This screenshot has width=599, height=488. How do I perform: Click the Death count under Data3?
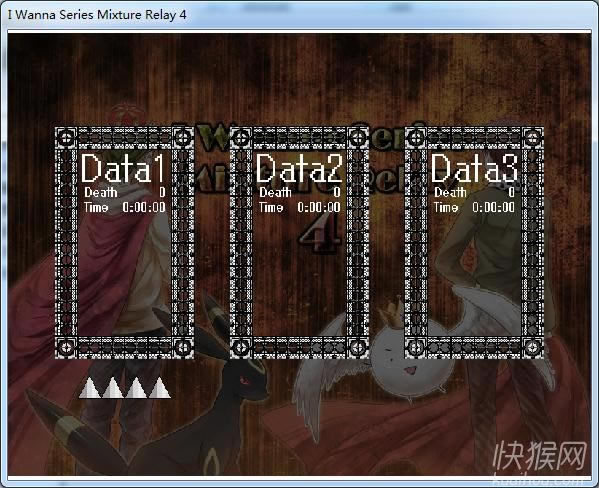(x=474, y=192)
